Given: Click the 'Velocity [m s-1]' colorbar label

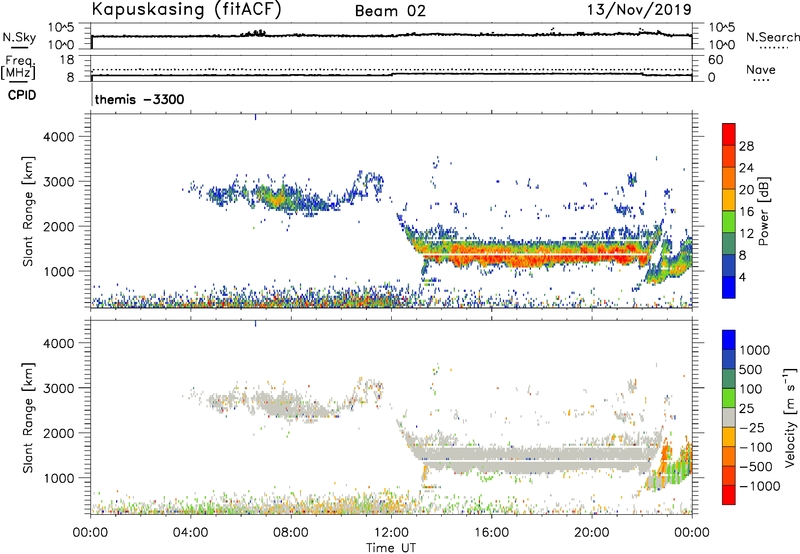Looking at the screenshot, I should (x=790, y=417).
